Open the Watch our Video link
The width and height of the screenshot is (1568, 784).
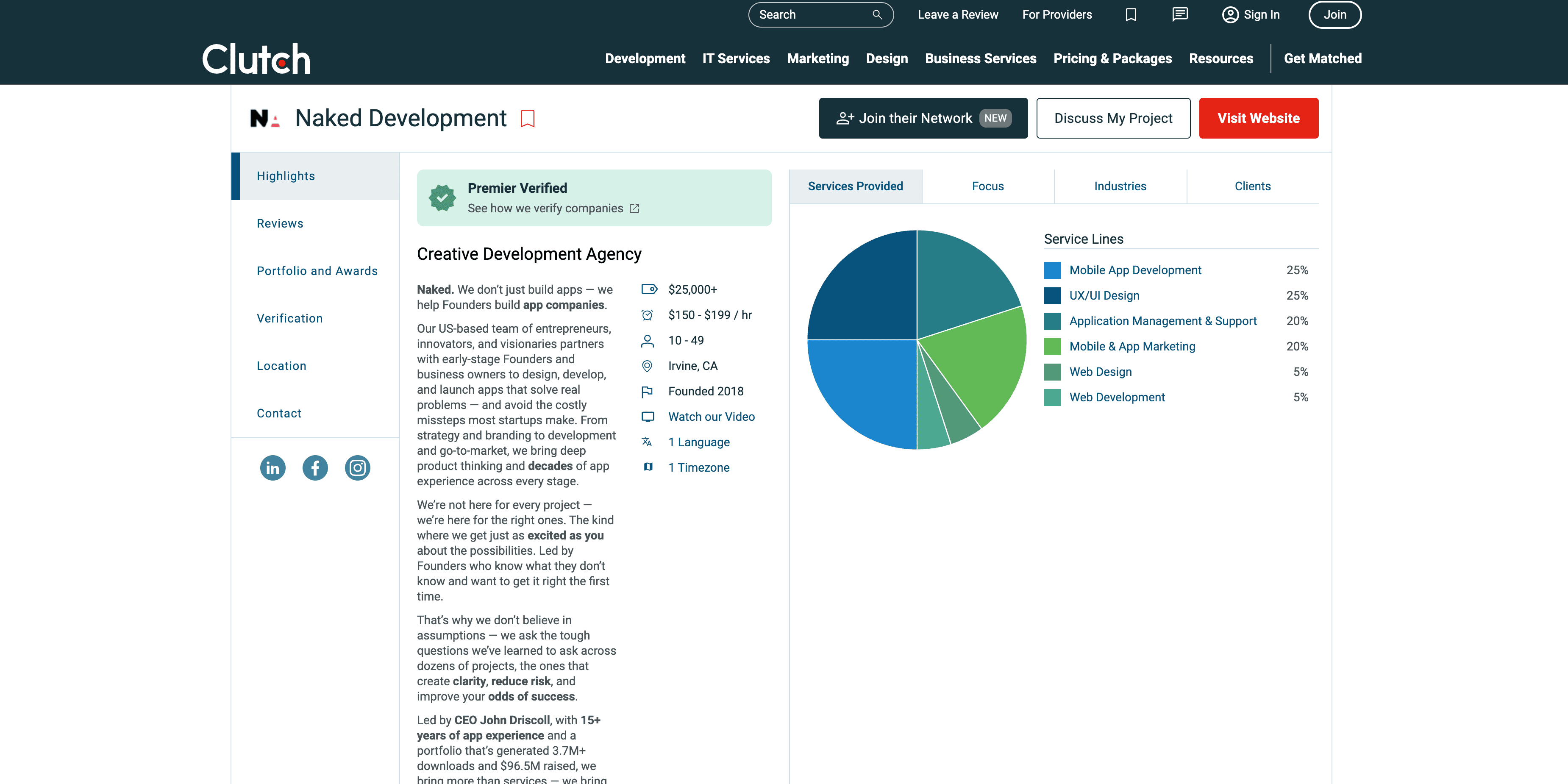pyautogui.click(x=711, y=416)
